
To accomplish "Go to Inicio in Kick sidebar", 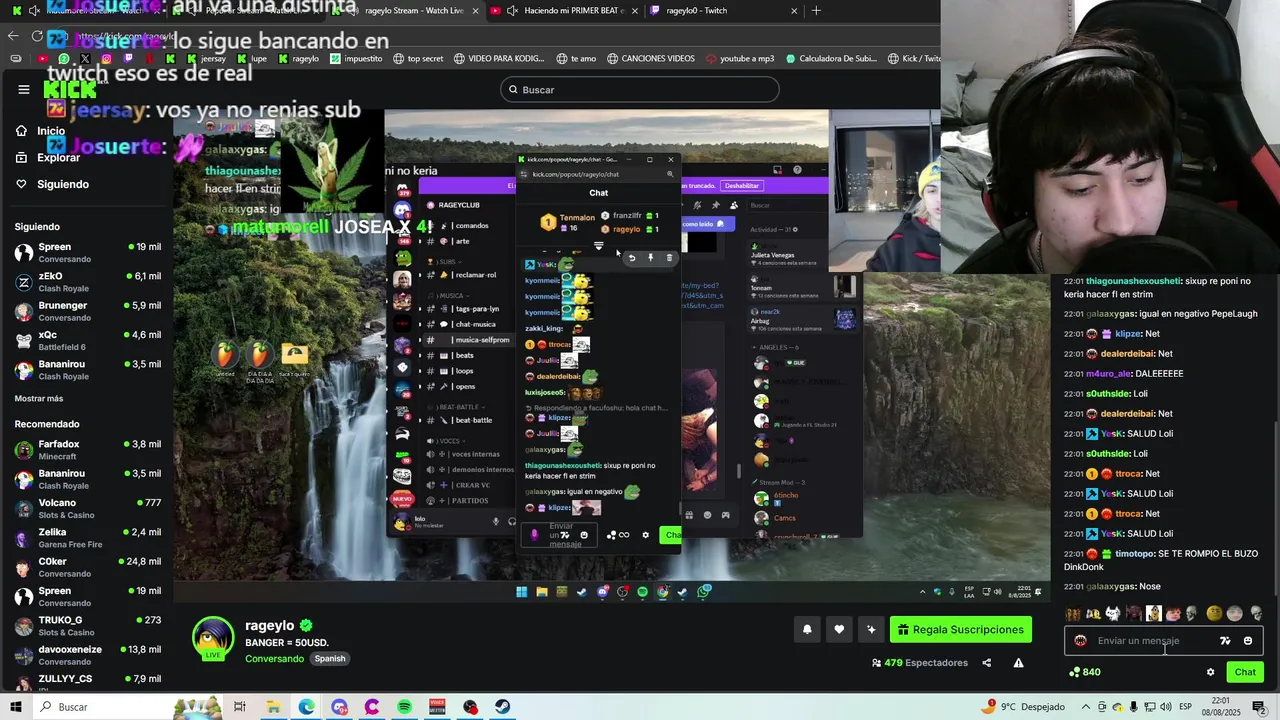I will coord(51,131).
